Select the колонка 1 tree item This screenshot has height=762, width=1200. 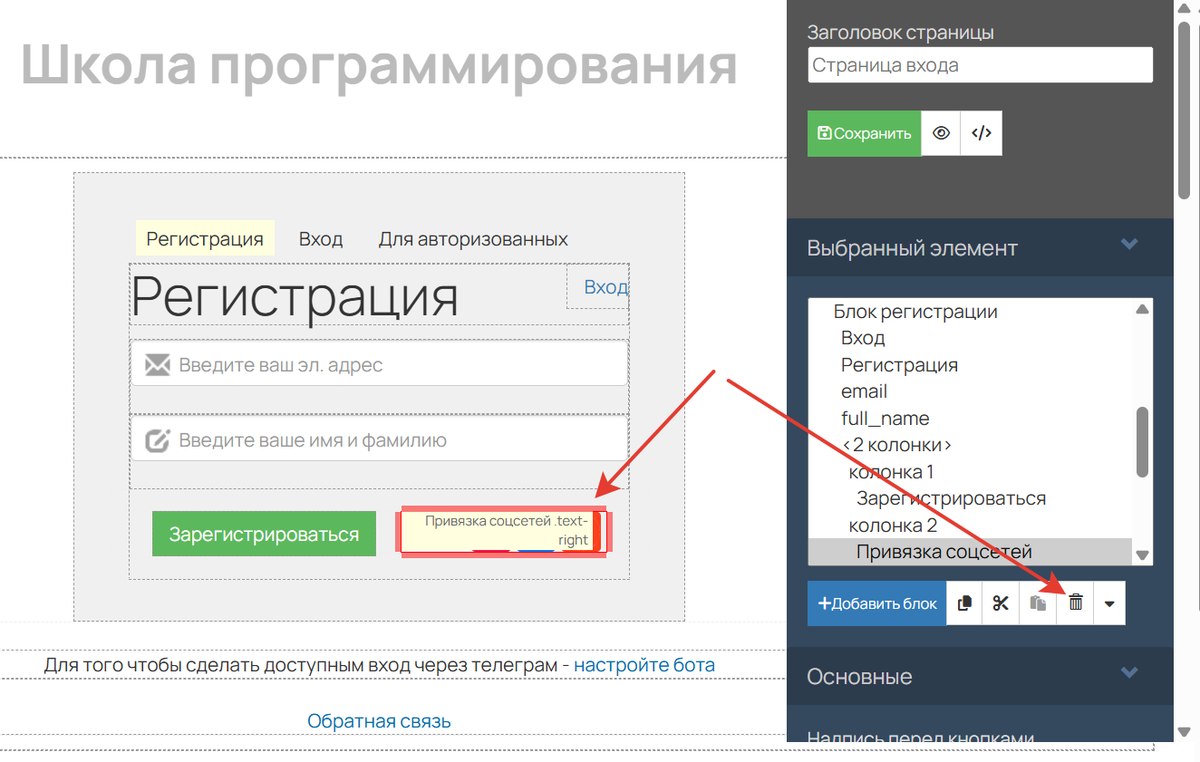(891, 471)
